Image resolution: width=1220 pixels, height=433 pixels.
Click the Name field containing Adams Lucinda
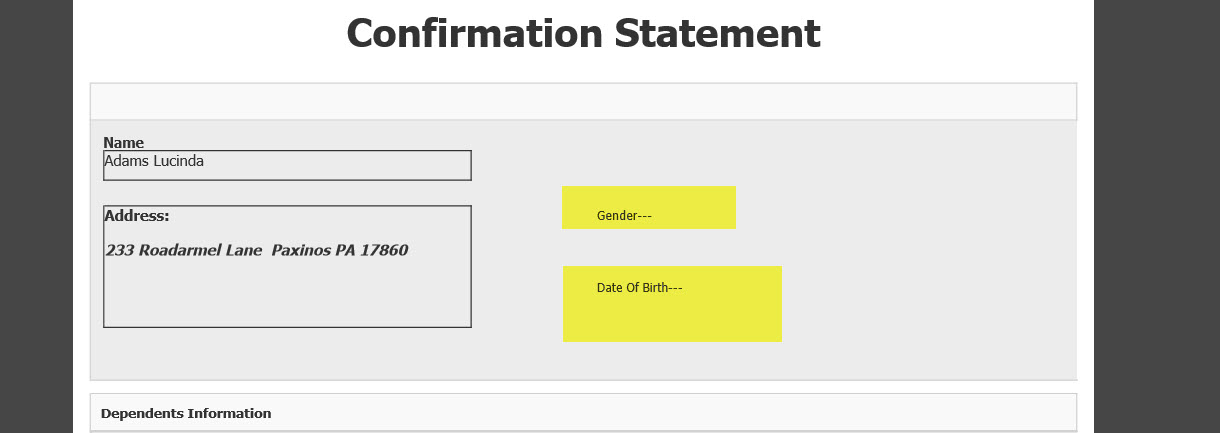click(287, 165)
